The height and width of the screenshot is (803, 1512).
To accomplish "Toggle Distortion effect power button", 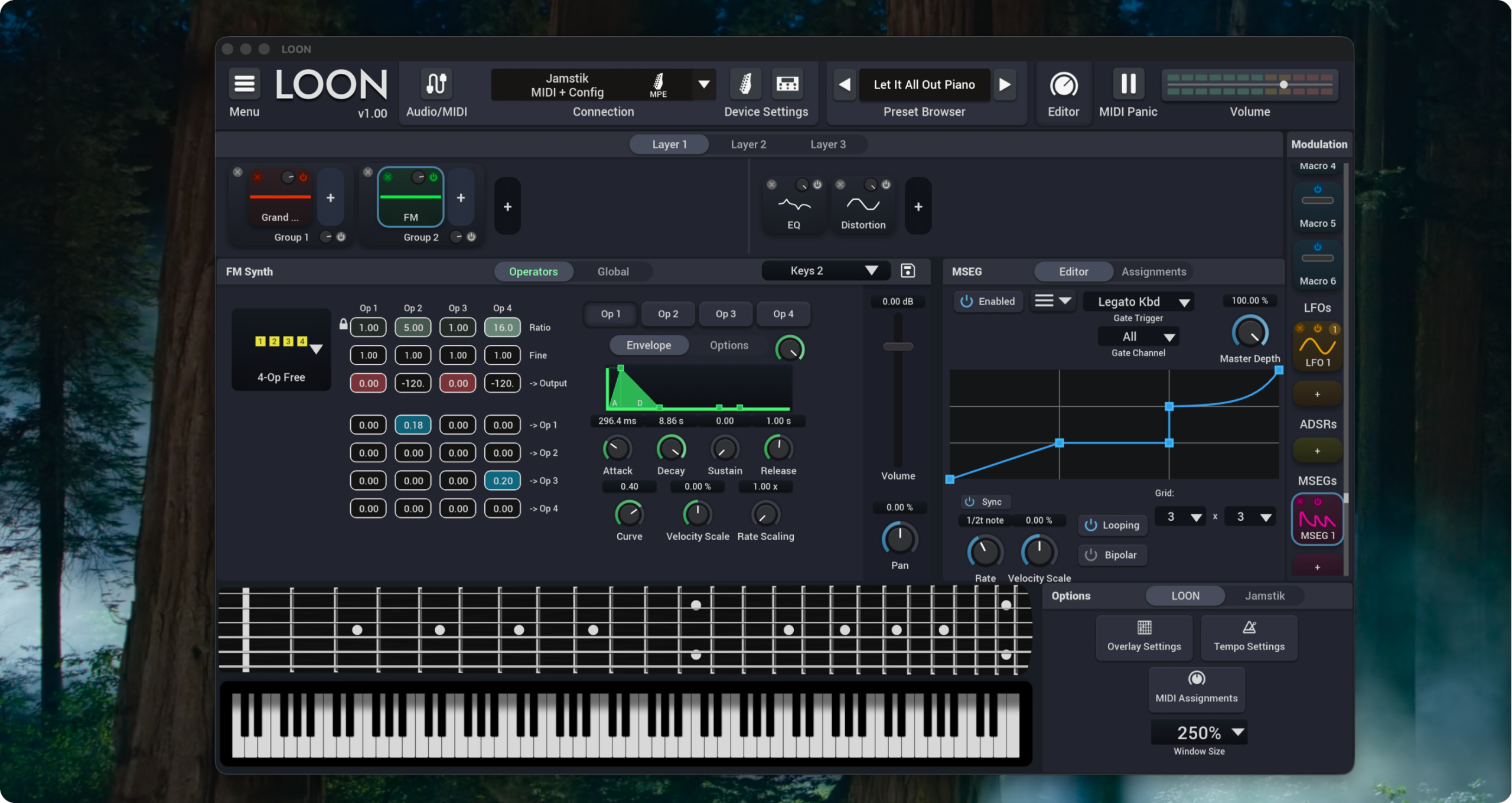I will [x=885, y=185].
